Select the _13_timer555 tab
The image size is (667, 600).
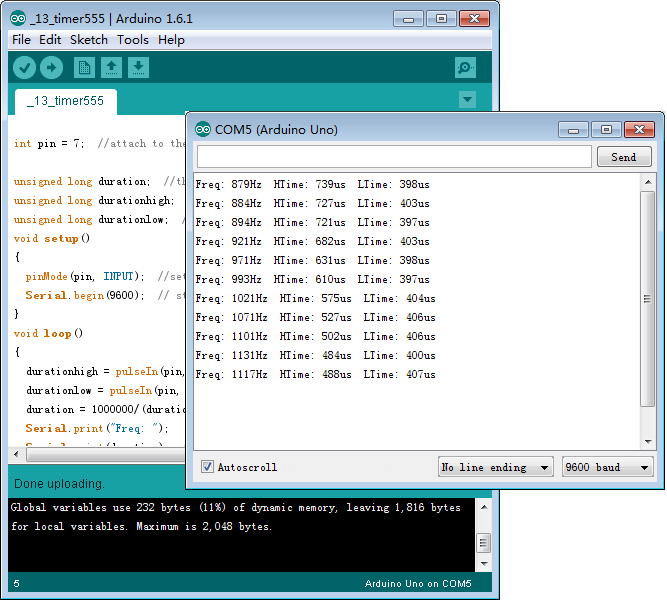tap(66, 101)
